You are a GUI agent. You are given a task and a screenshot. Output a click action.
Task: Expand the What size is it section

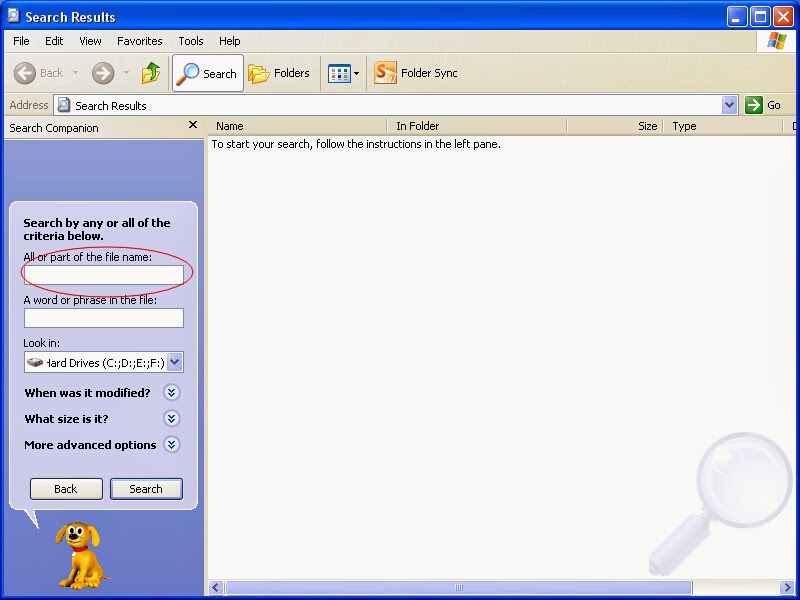pos(170,419)
